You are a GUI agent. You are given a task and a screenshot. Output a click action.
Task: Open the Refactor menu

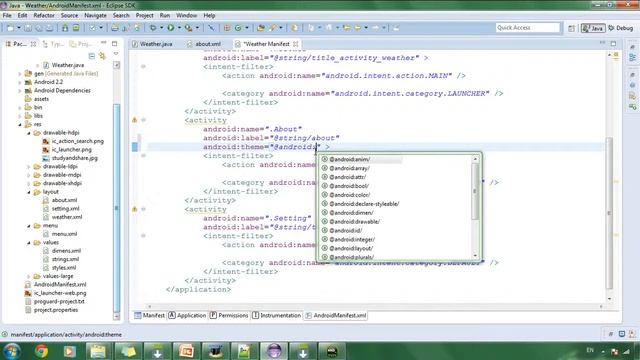pyautogui.click(x=44, y=16)
